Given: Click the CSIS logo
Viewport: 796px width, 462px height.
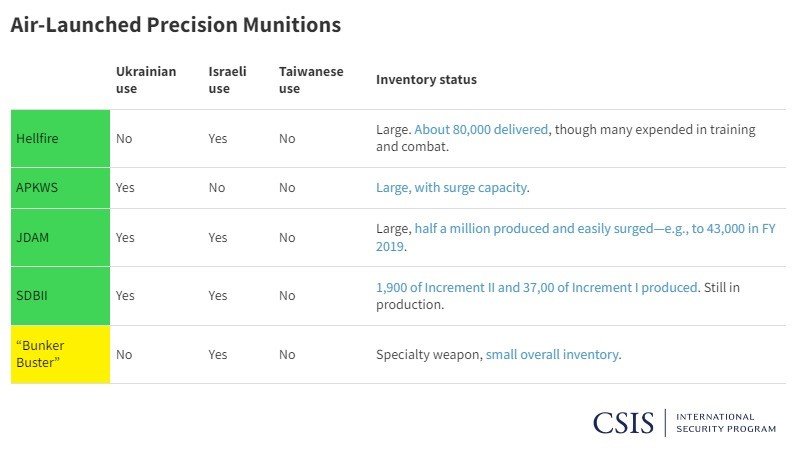Looking at the screenshot, I should tap(624, 423).
